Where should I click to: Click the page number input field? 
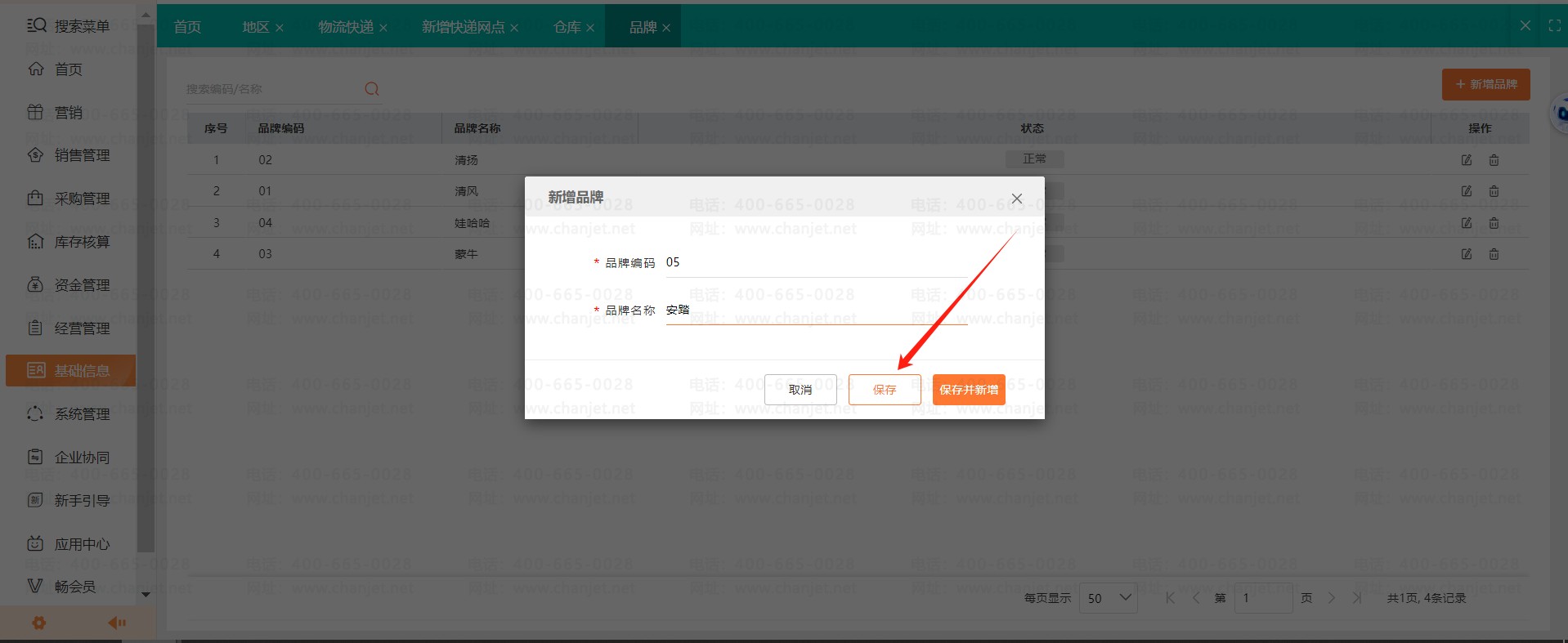[1263, 598]
